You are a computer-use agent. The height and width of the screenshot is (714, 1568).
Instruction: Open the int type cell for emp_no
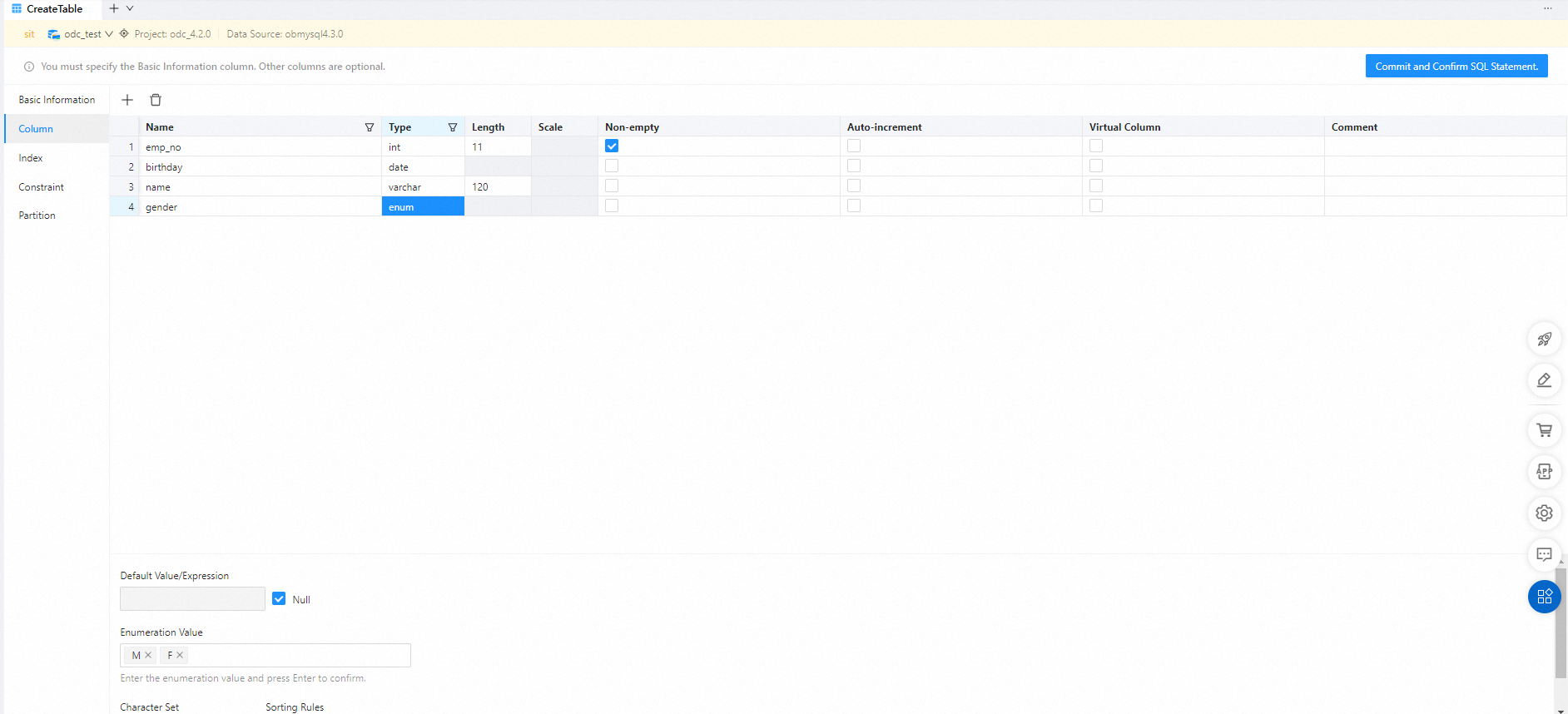pos(423,146)
